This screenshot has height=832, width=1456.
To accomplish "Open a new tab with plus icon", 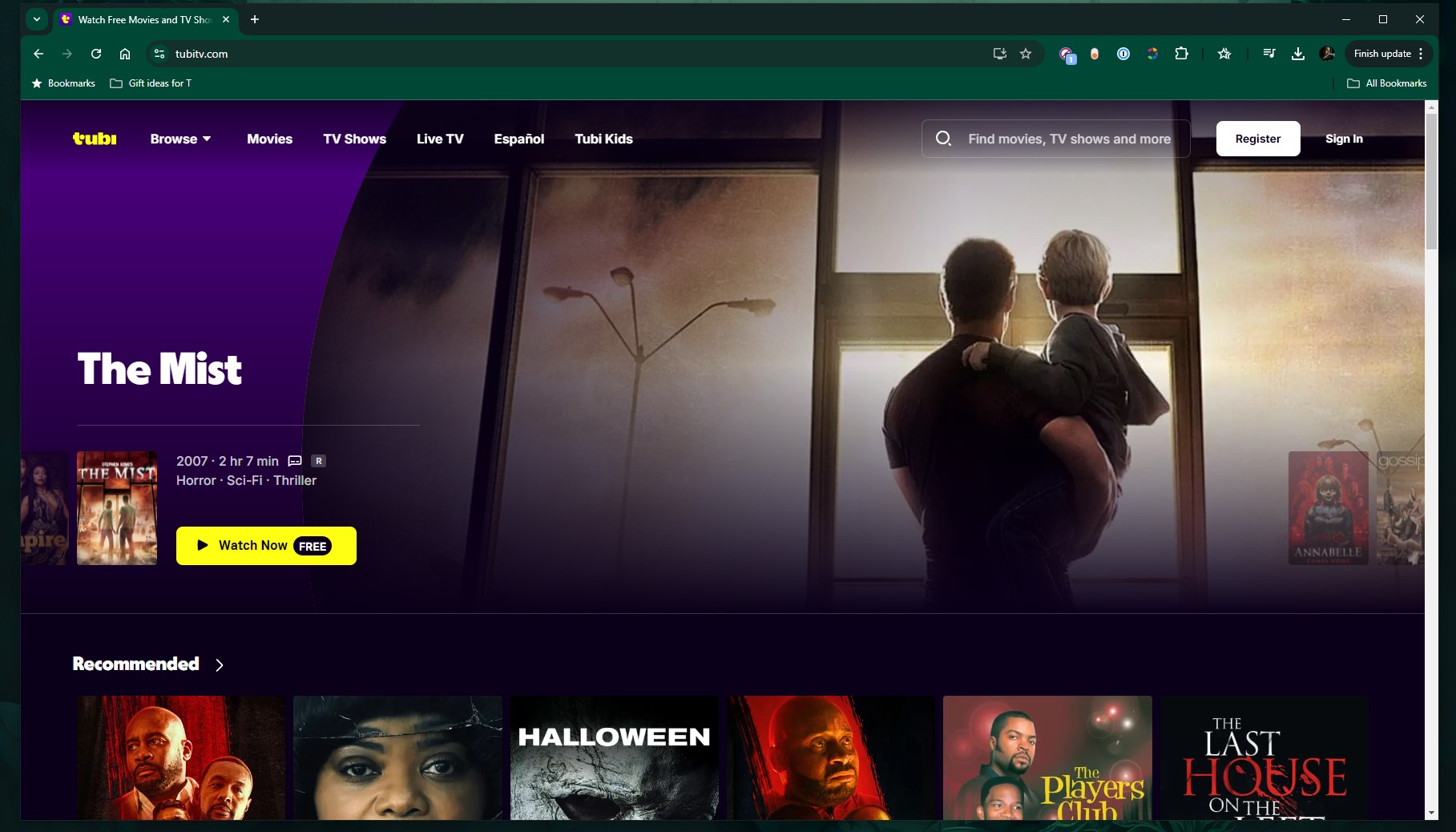I will [x=255, y=19].
